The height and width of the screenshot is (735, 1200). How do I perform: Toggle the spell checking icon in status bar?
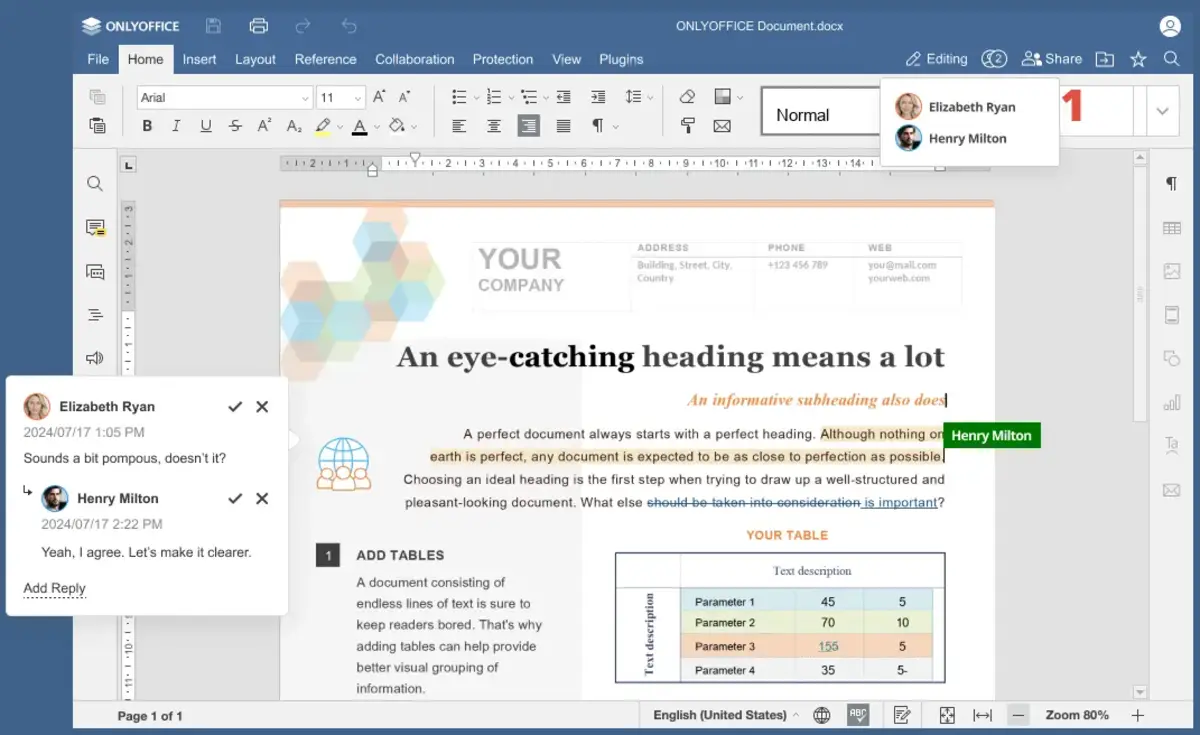coord(858,715)
